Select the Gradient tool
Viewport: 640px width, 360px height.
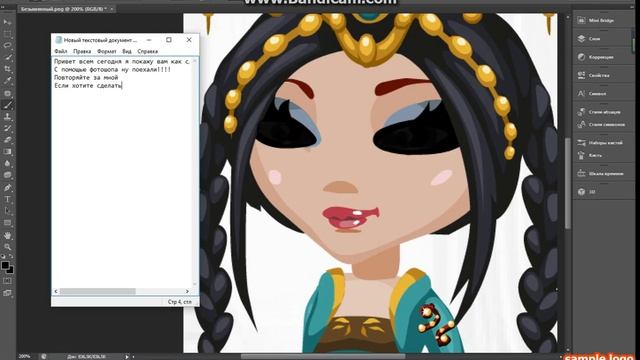click(7, 152)
